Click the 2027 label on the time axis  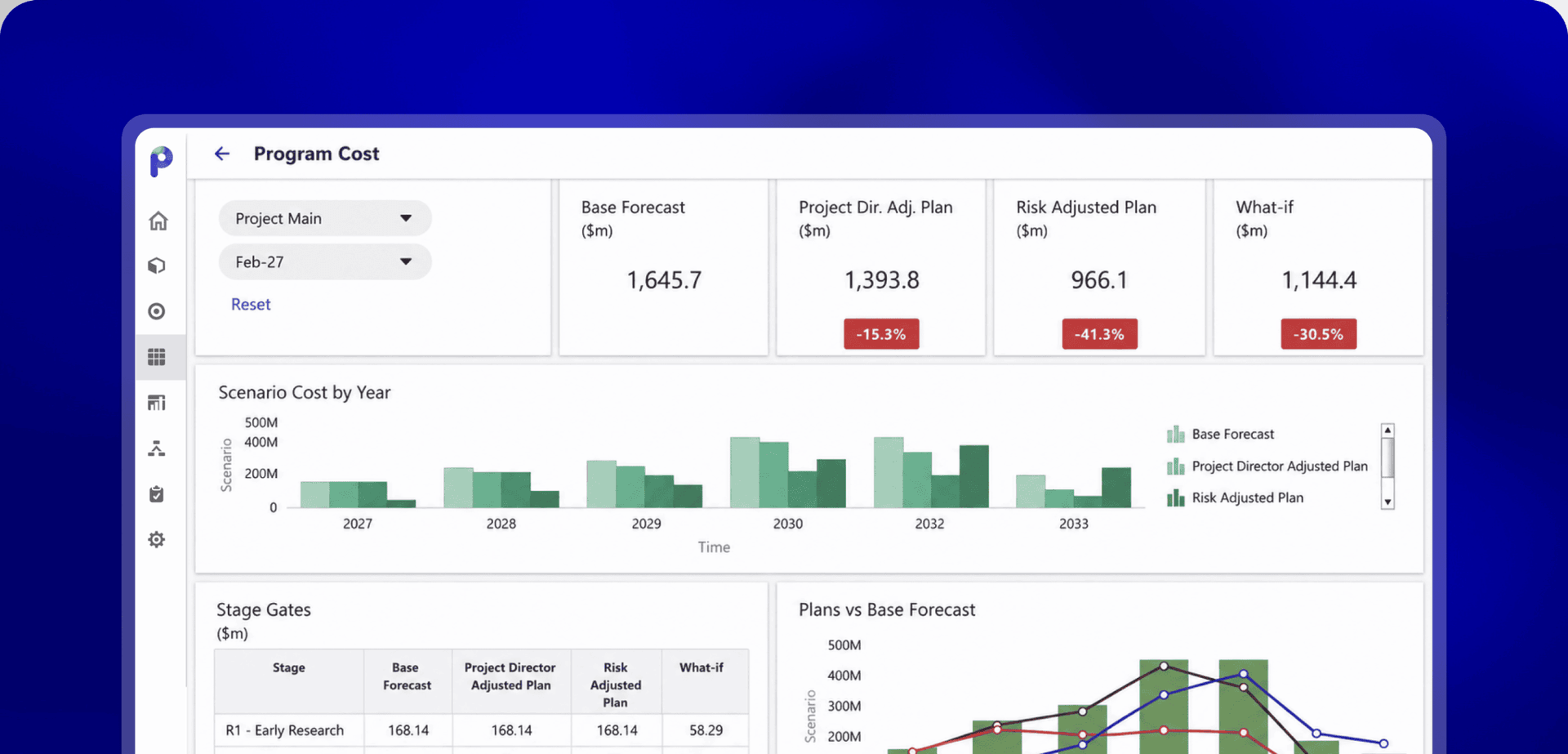[x=358, y=524]
